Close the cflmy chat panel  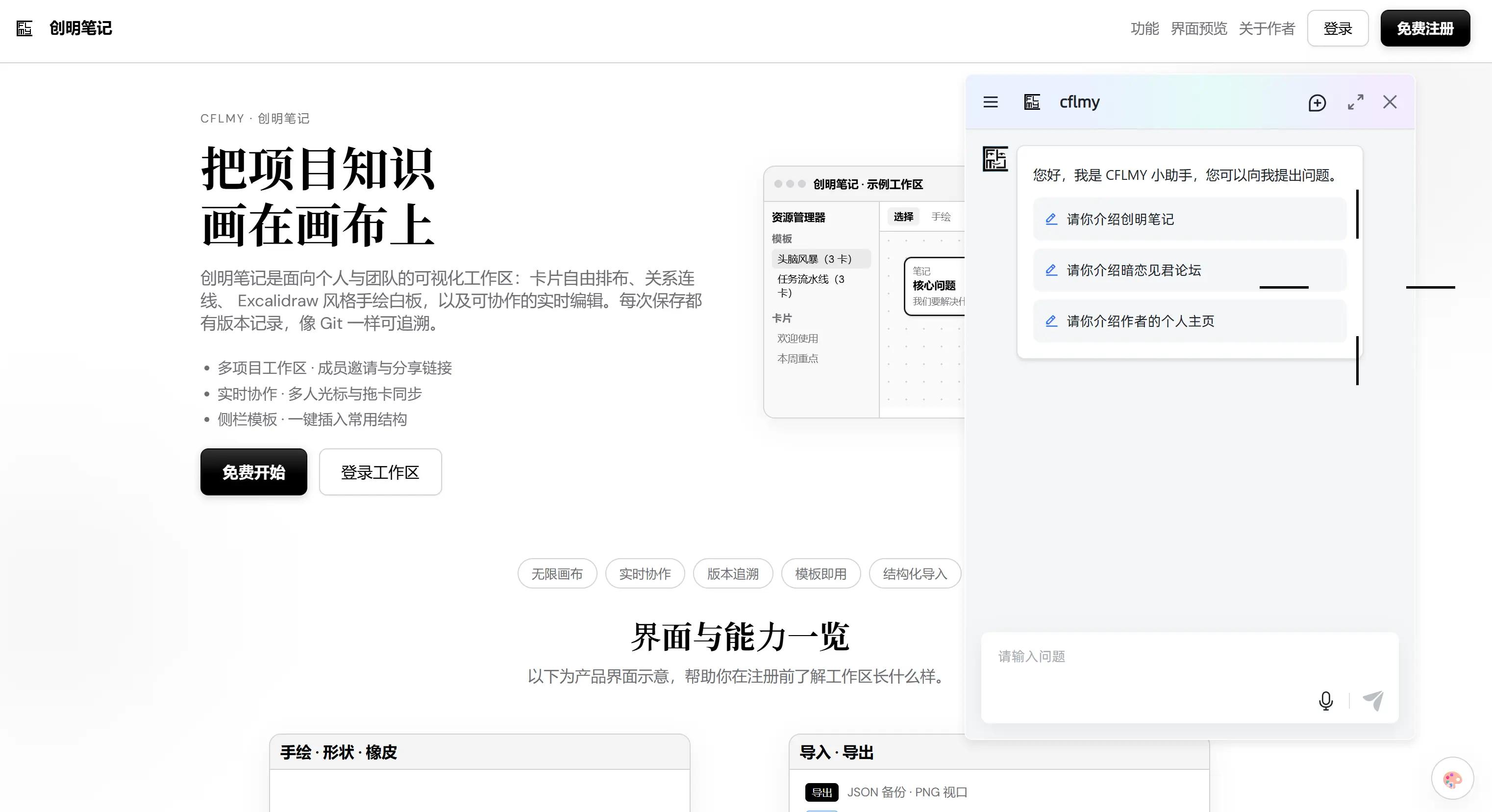click(1390, 102)
